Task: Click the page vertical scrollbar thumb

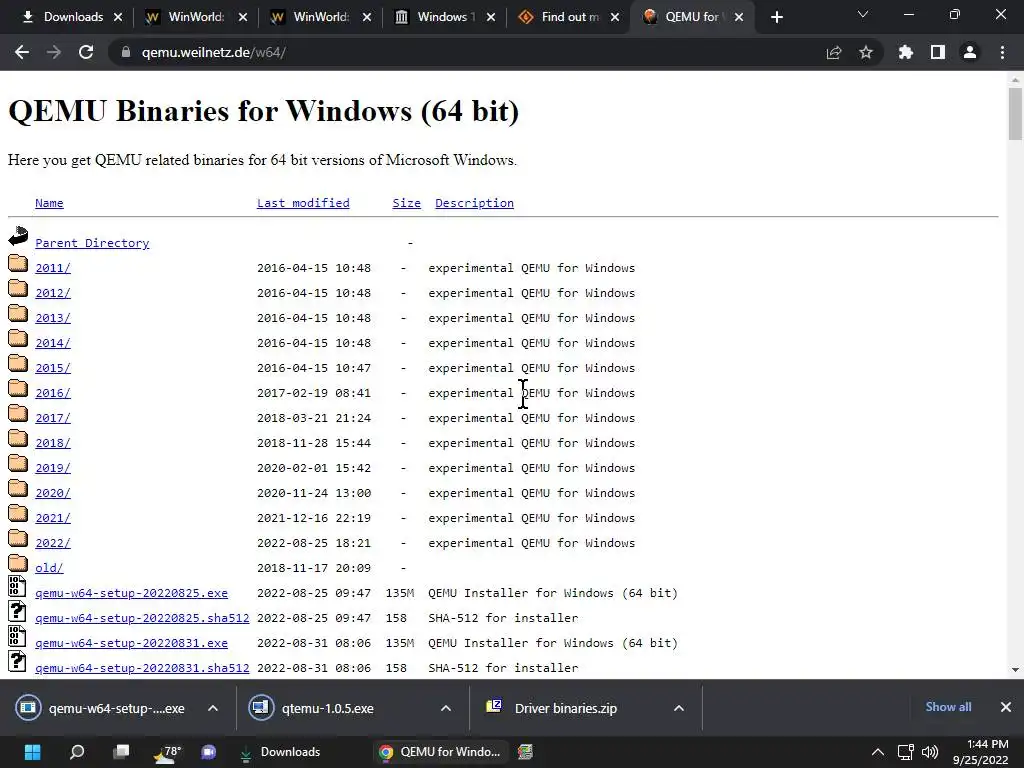Action: (1015, 114)
